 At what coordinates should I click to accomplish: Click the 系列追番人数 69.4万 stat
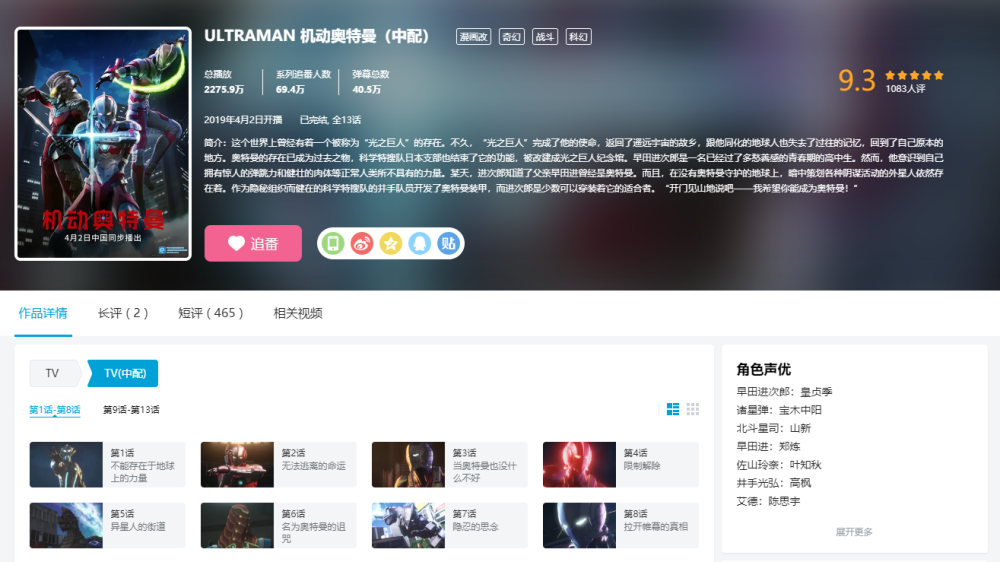pos(303,82)
